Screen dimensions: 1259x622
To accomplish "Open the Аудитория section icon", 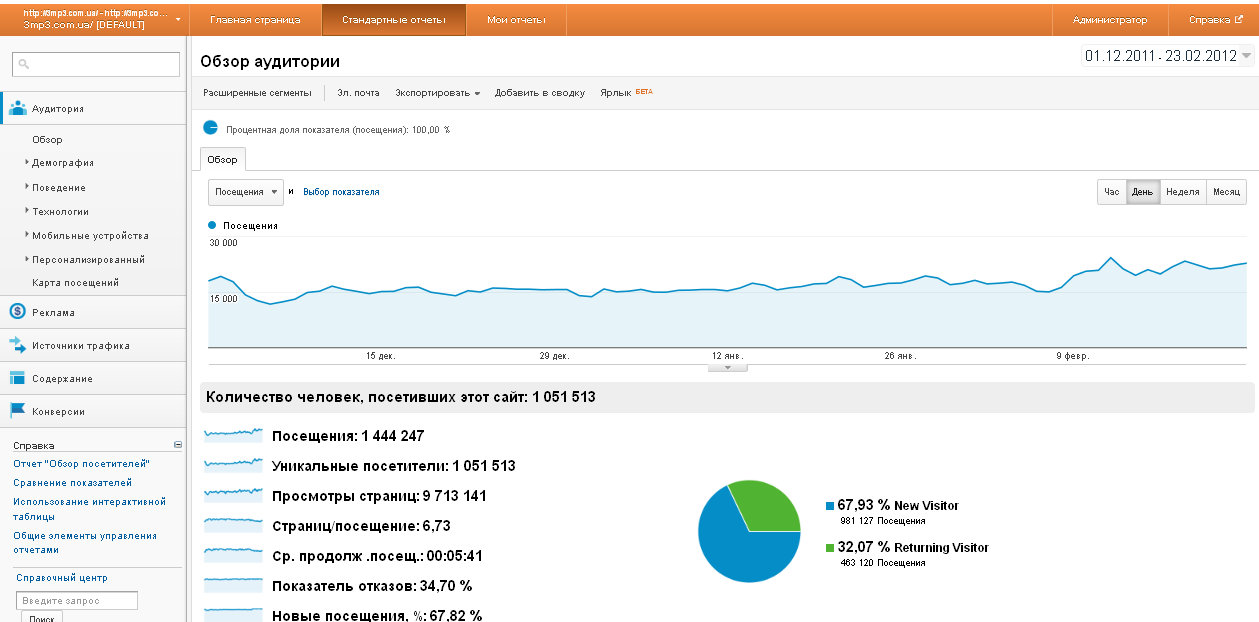I will pyautogui.click(x=17, y=109).
